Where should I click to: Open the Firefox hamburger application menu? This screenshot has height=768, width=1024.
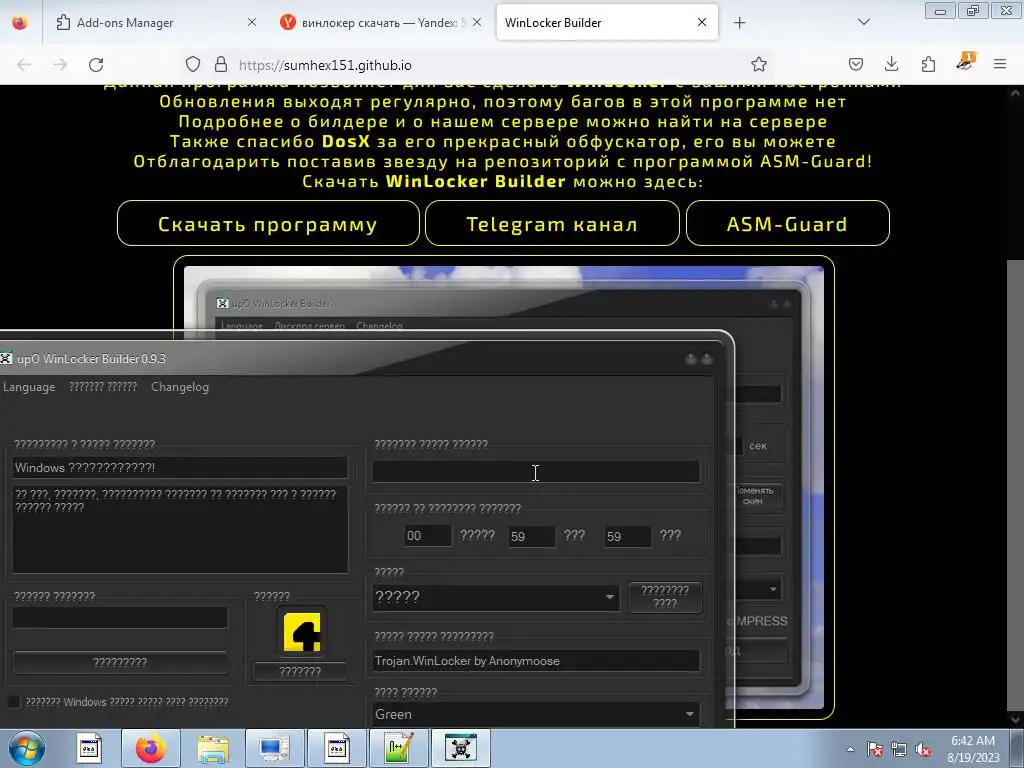1000,65
